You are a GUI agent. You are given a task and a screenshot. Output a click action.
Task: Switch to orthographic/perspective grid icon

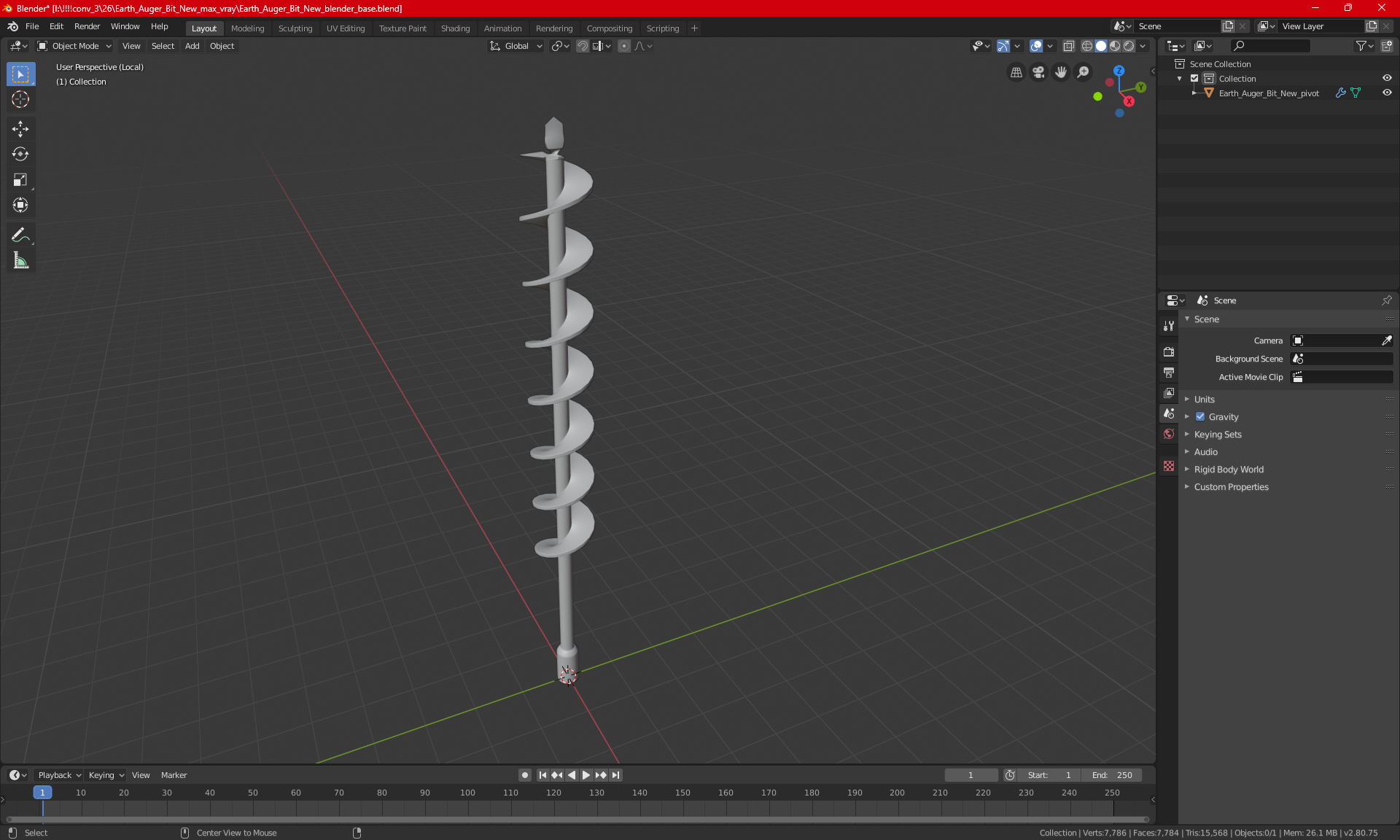1016,72
